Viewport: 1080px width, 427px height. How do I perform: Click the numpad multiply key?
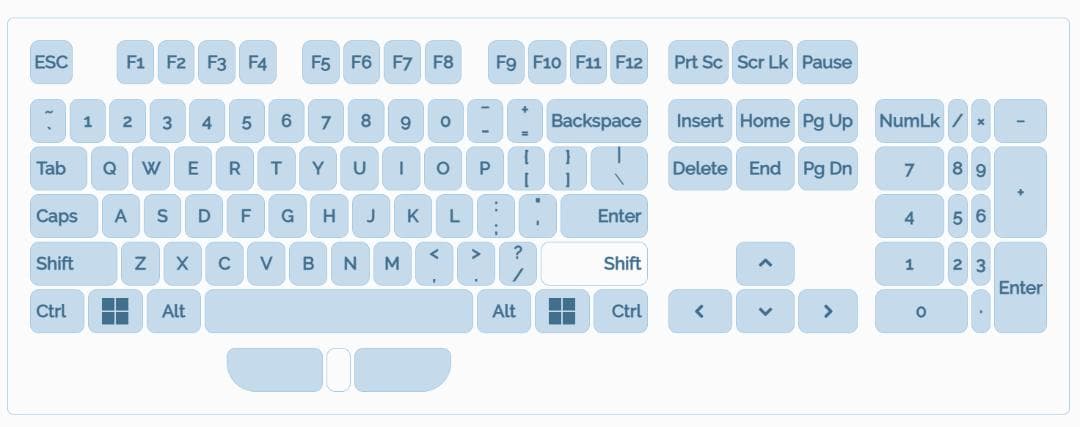980,121
